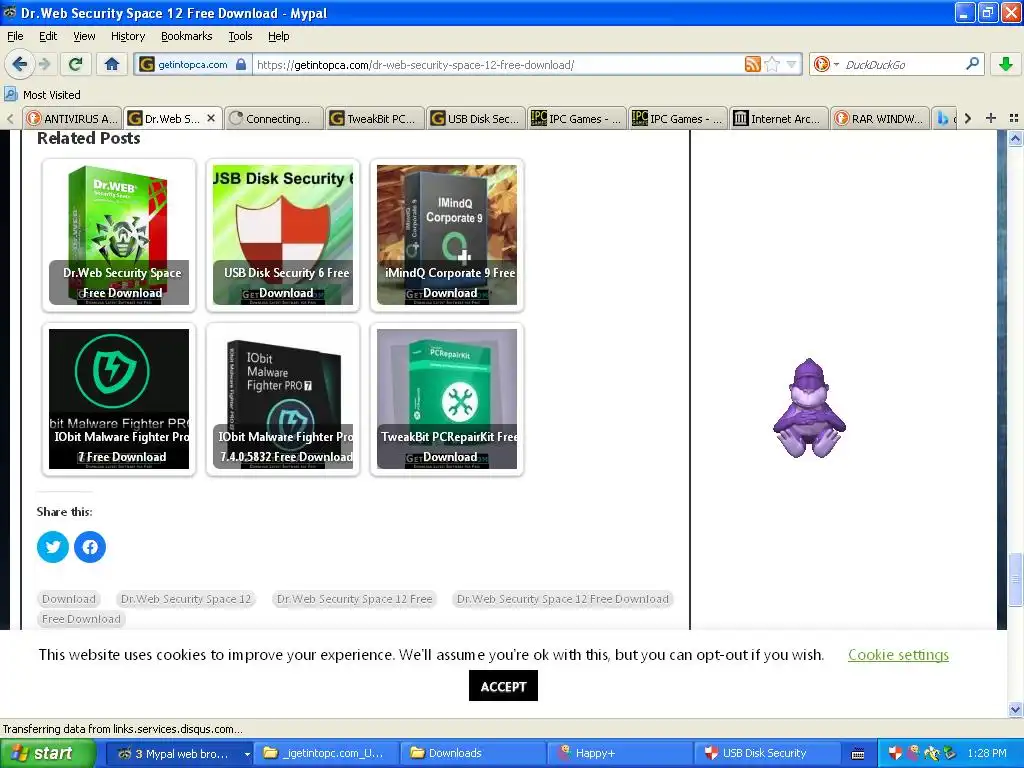Open a new tab with plus button
Image resolution: width=1024 pixels, height=768 pixels.
pos(991,118)
